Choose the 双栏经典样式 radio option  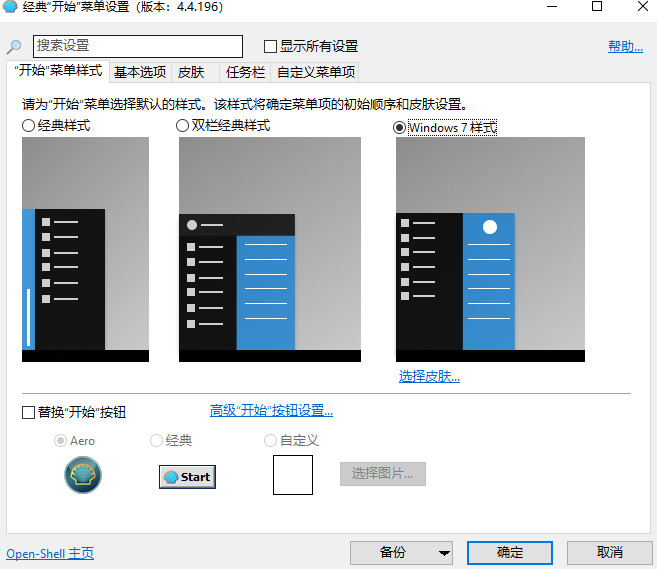point(182,126)
